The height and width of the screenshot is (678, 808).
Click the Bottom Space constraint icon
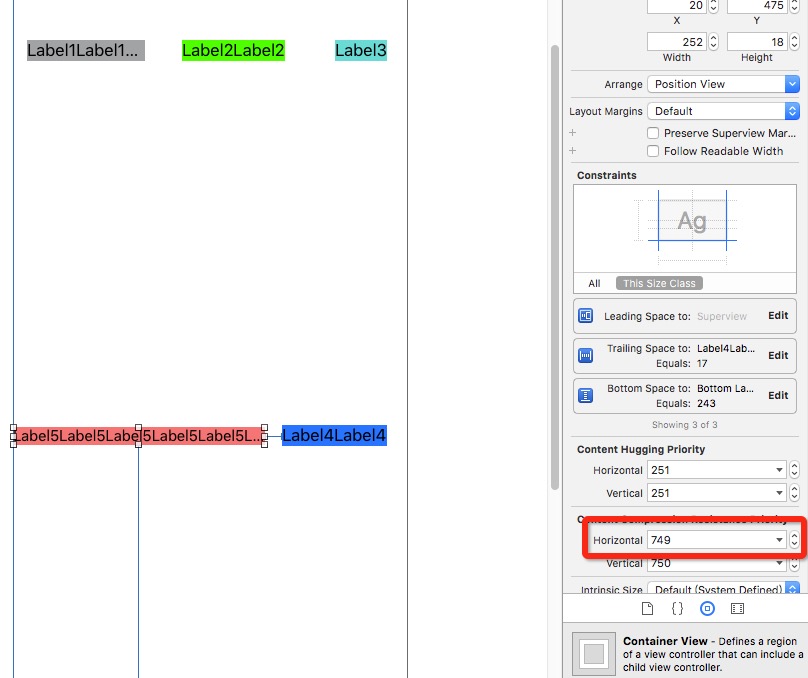tap(586, 395)
